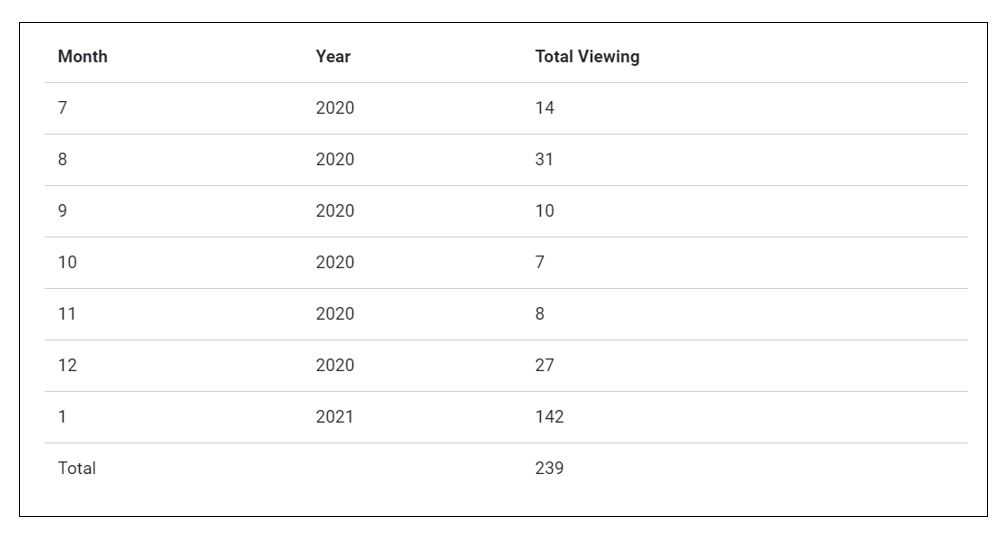
Task: Click the month 11 cell
Action: 68,314
